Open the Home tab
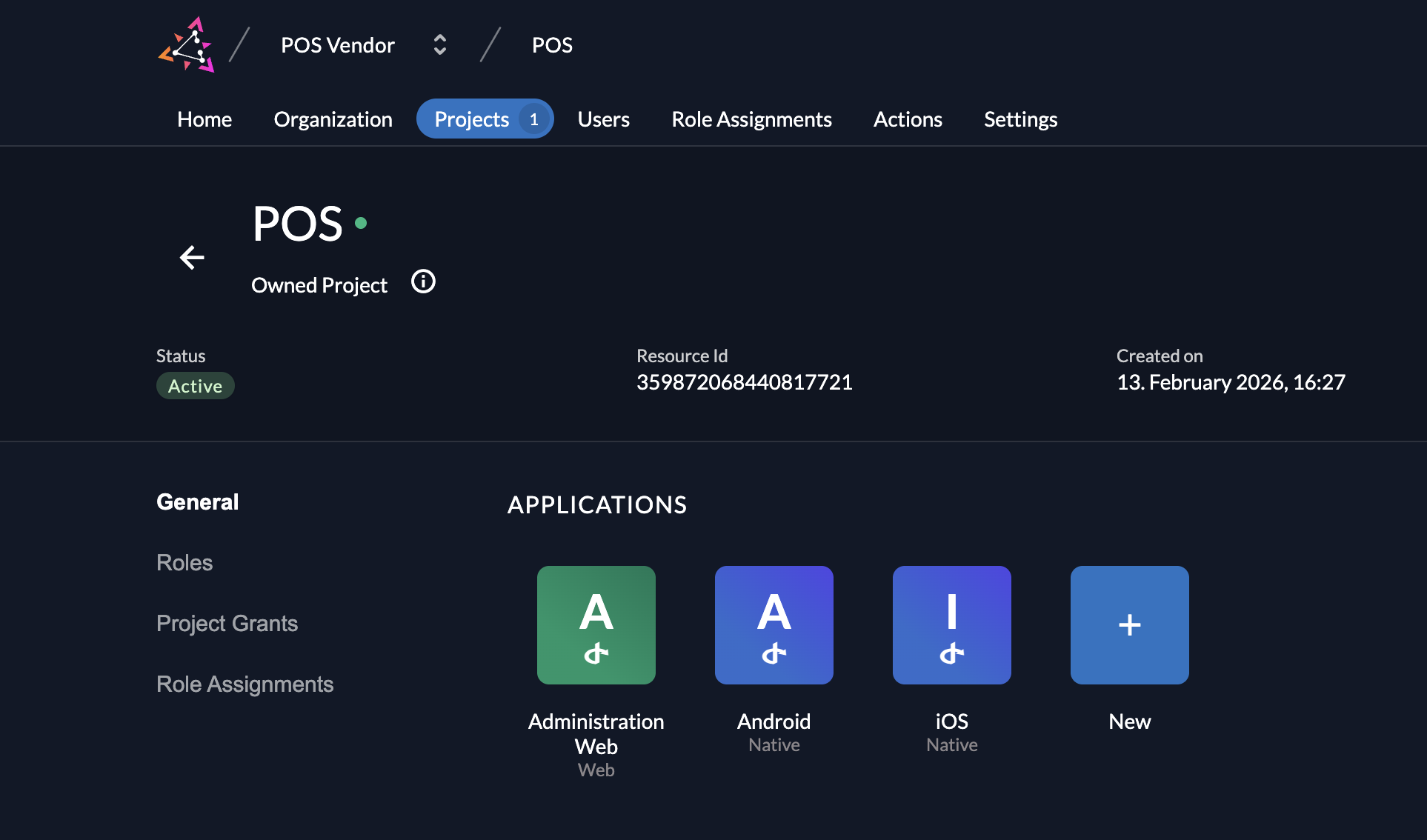 [x=204, y=119]
